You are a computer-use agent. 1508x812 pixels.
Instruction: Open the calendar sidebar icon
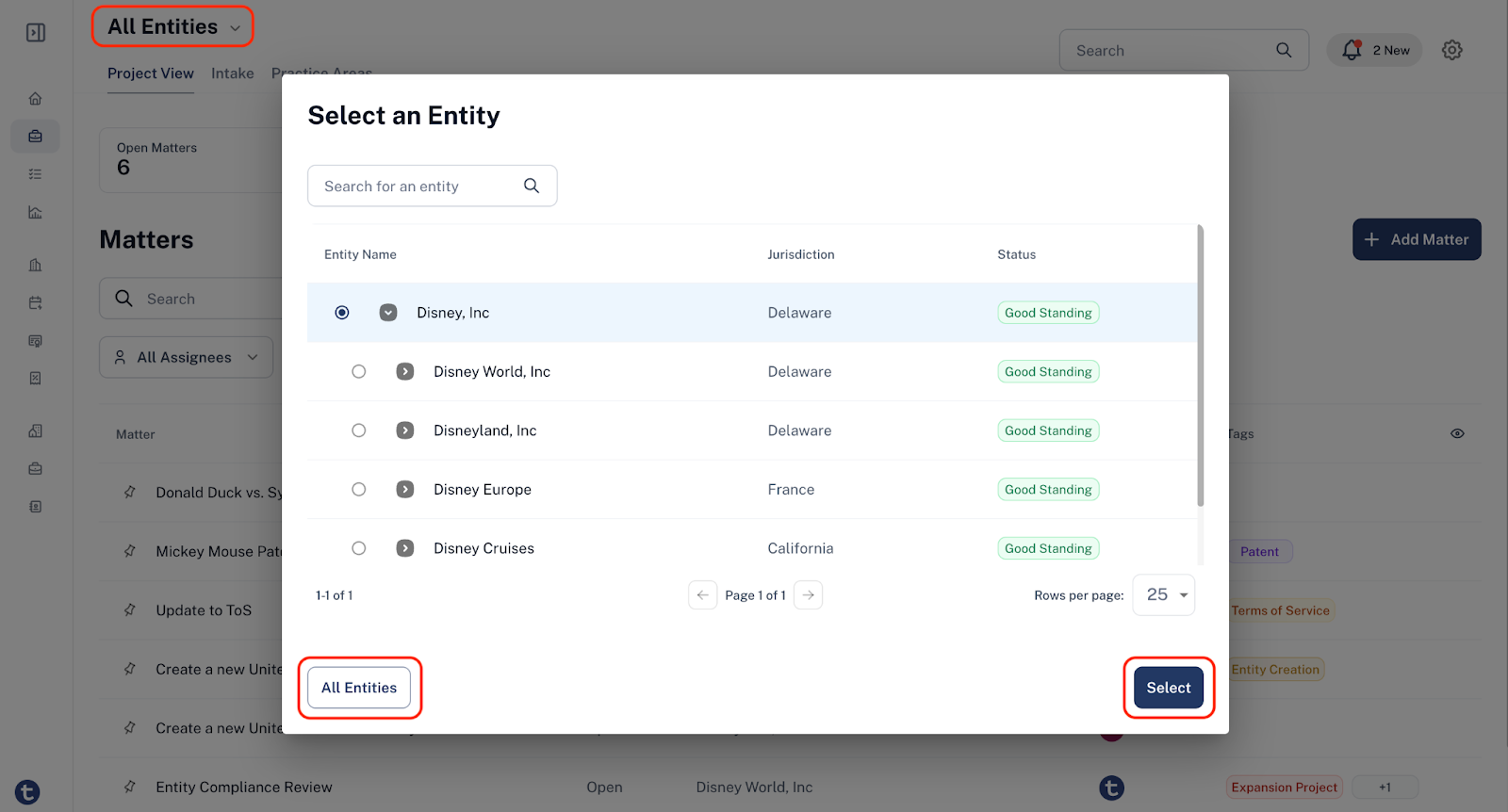35,302
